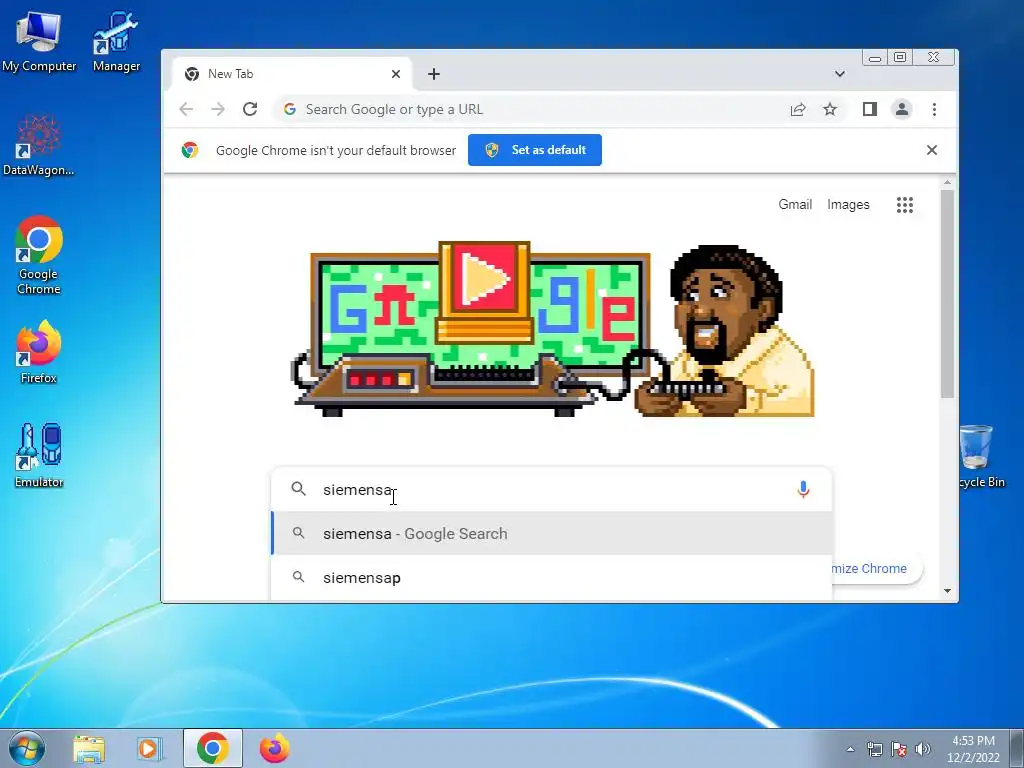Click the scrollbar down arrow
The width and height of the screenshot is (1024, 768).
point(948,591)
